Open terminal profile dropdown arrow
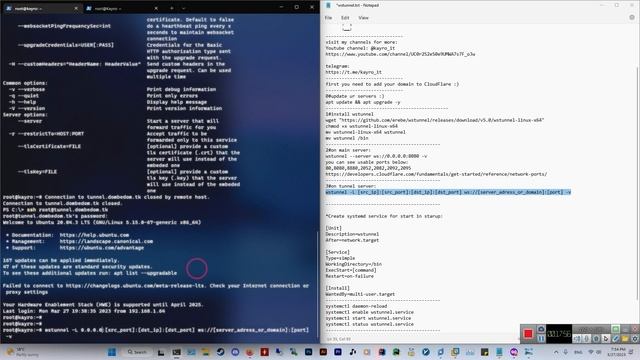Image resolution: width=640 pixels, height=360 pixels. click(183, 8)
